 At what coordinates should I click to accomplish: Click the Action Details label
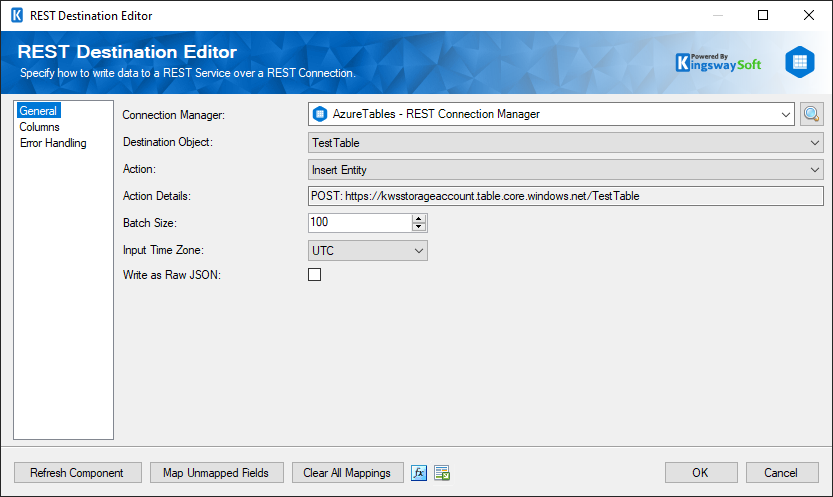(157, 196)
